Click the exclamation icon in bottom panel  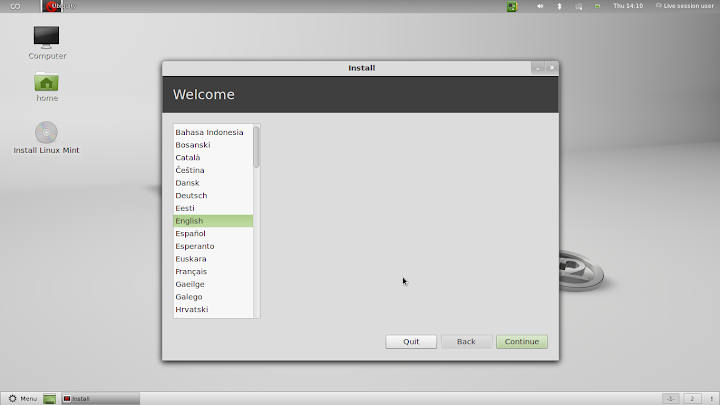coord(711,399)
